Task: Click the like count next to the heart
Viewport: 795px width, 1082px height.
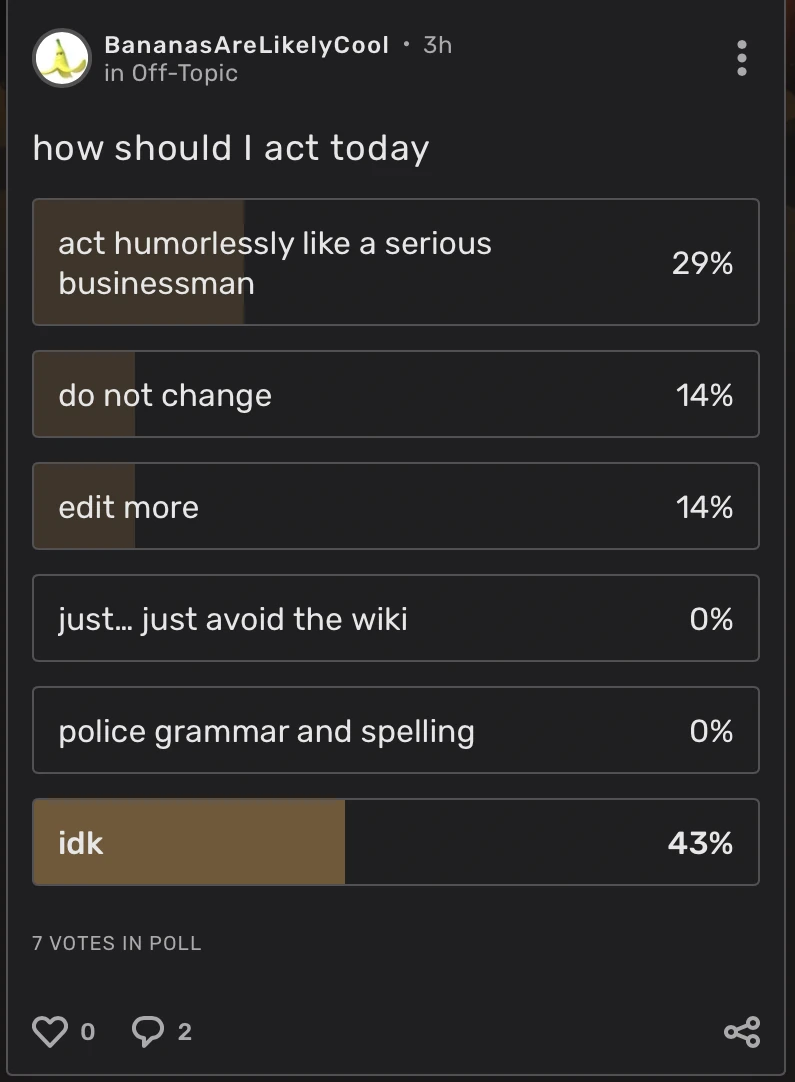Action: click(x=87, y=1032)
